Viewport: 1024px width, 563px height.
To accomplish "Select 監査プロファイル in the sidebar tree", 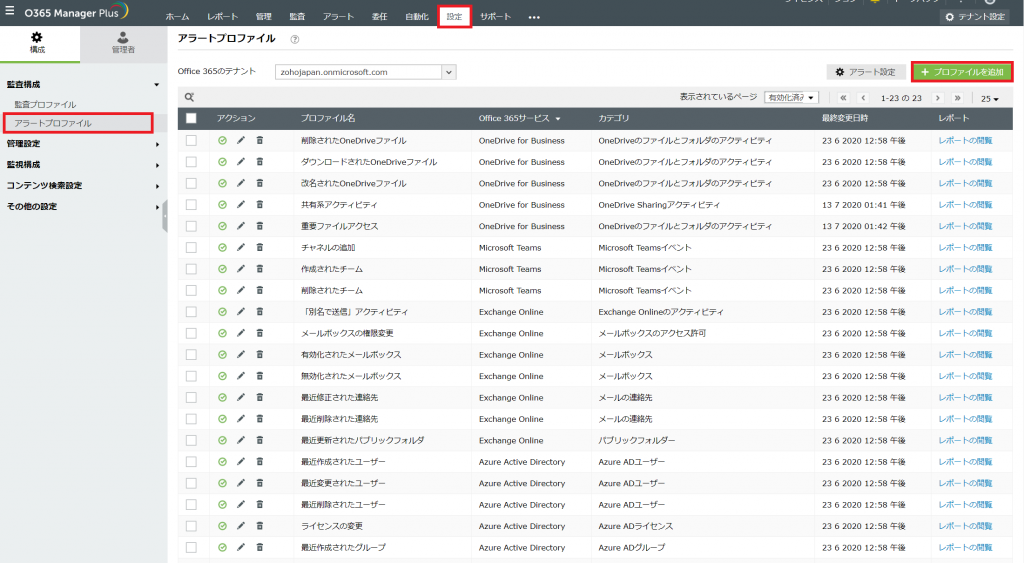I will [x=45, y=104].
